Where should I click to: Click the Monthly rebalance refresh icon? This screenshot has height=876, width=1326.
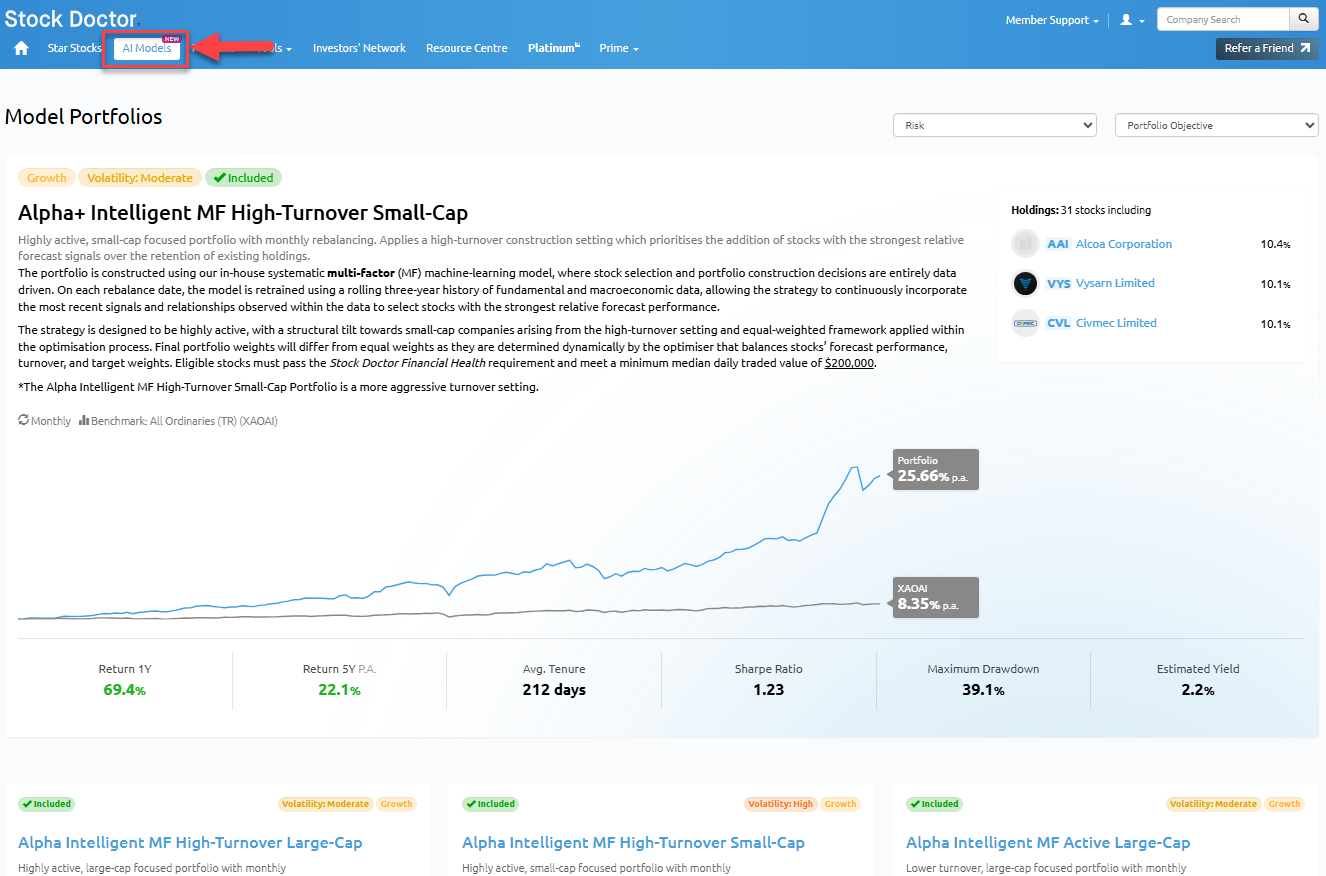[x=24, y=421]
